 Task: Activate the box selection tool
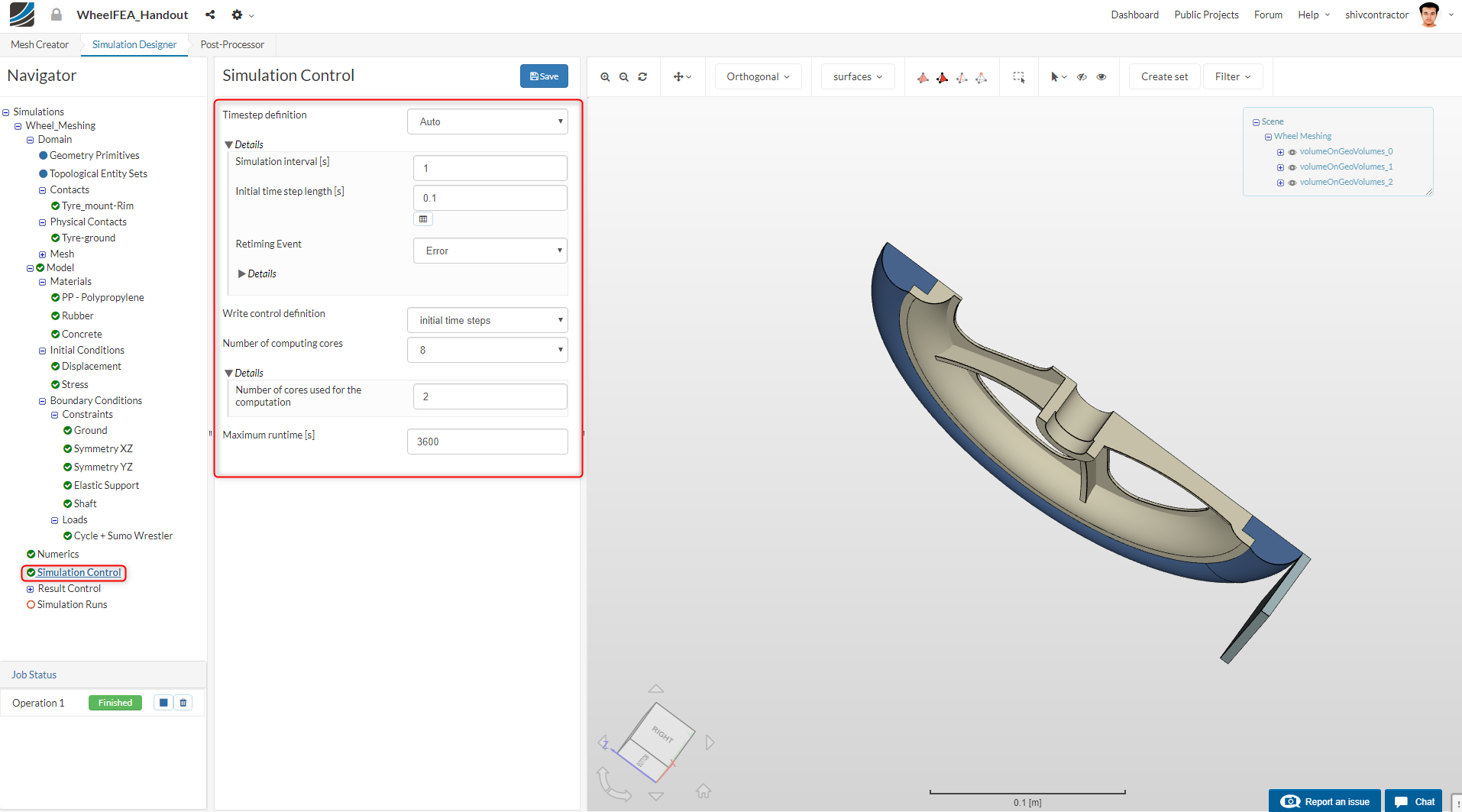click(1019, 77)
